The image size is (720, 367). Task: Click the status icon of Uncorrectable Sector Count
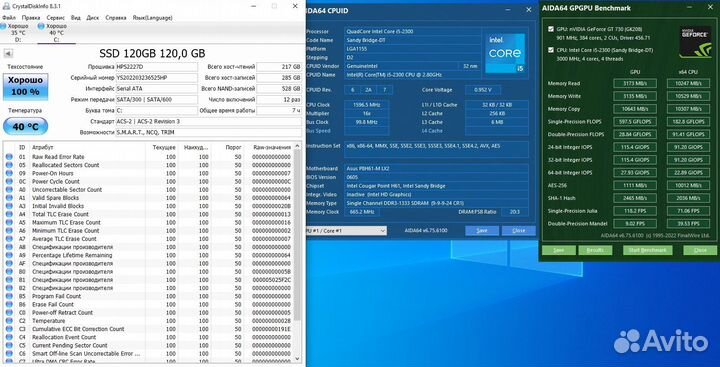click(9, 190)
